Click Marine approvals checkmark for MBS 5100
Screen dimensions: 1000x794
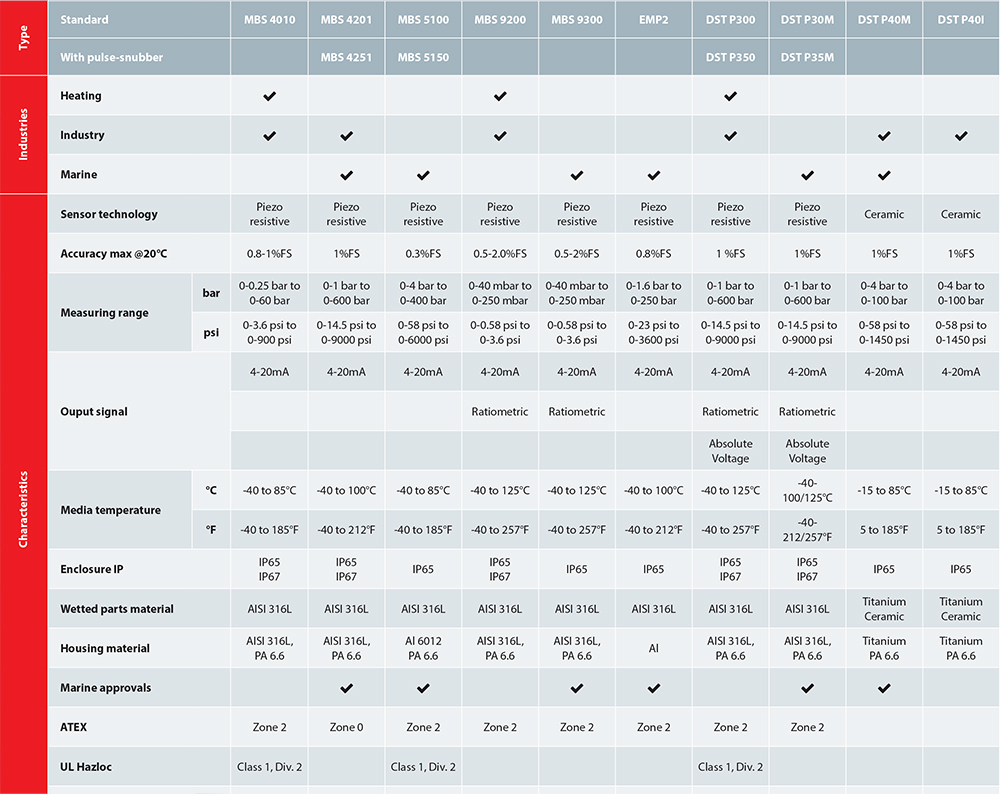pyautogui.click(x=423, y=688)
